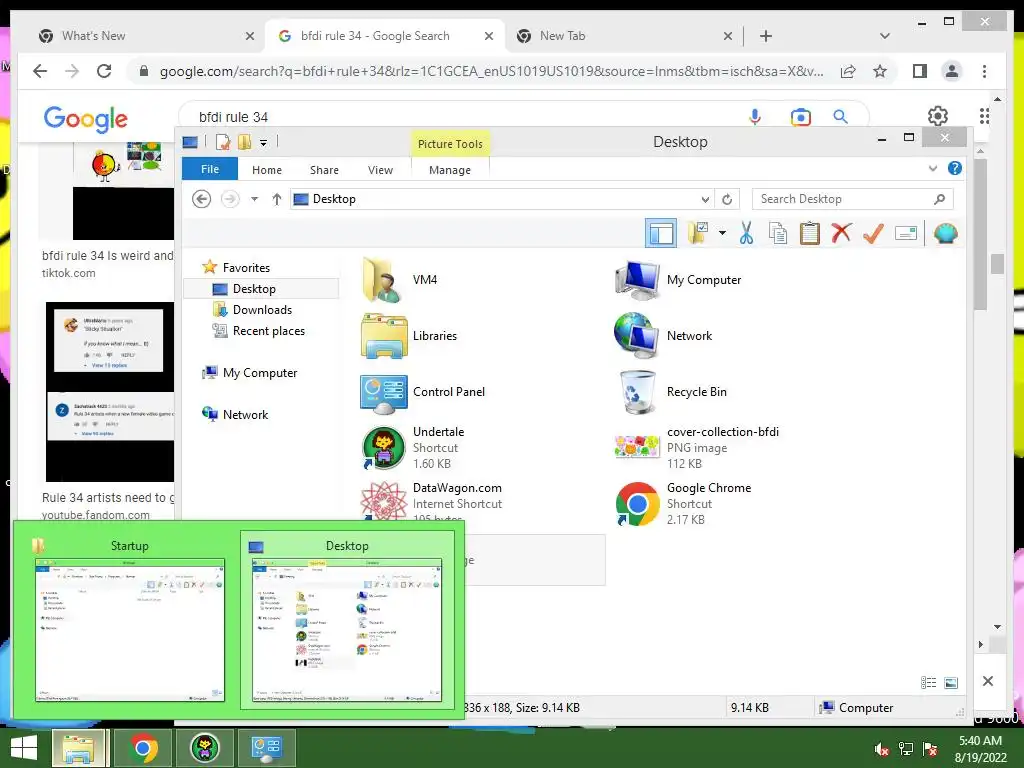
Task: Click the Classic Shell settings icon
Action: pyautogui.click(x=946, y=233)
